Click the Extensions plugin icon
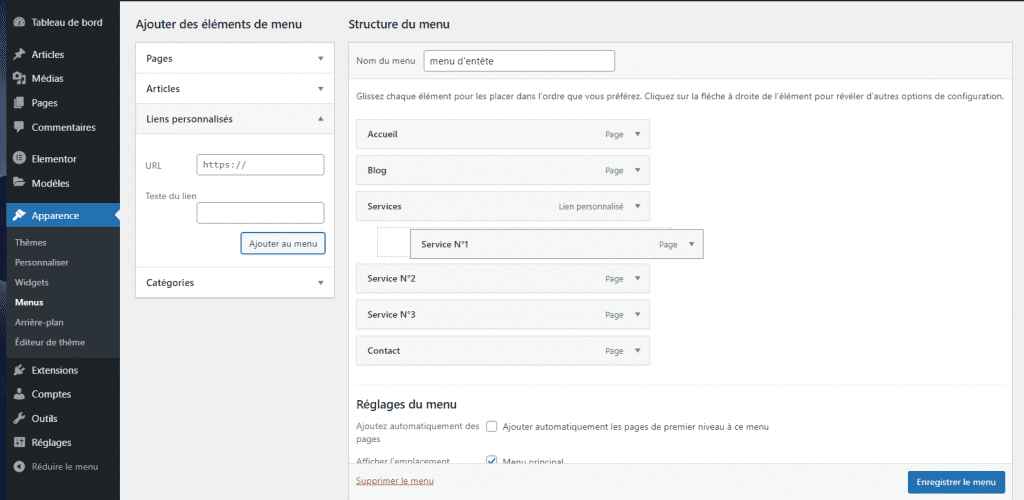 (19, 370)
